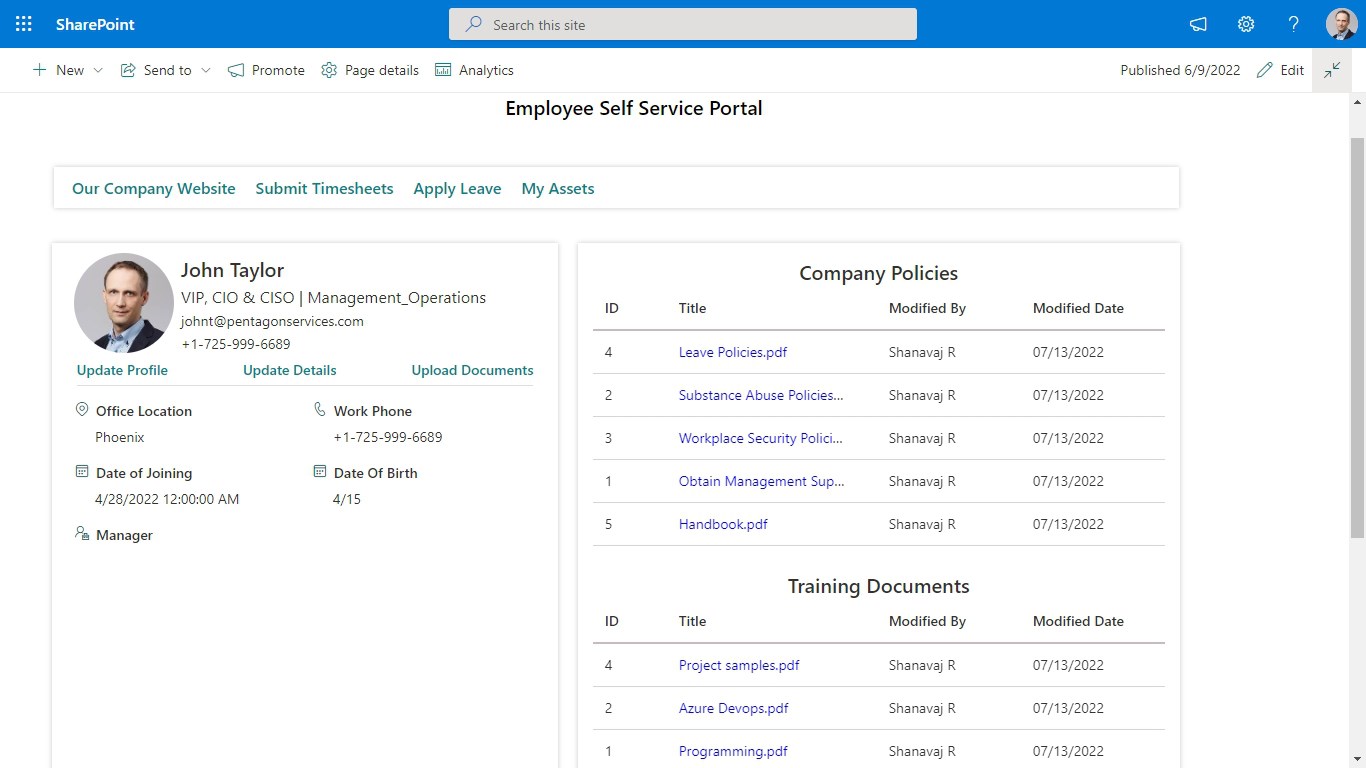Open the settings gear icon
Viewport: 1366px width, 768px height.
pyautogui.click(x=1245, y=24)
